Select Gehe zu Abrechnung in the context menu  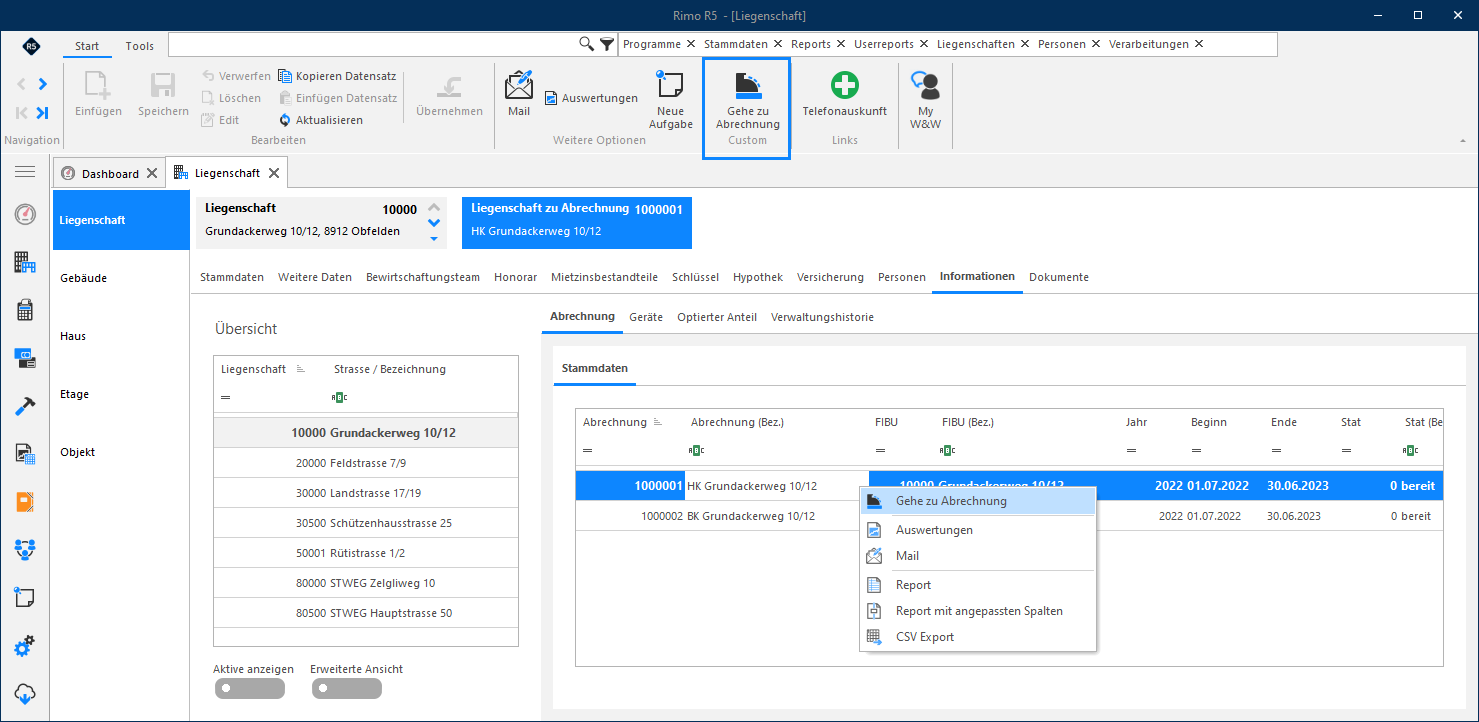click(x=978, y=501)
